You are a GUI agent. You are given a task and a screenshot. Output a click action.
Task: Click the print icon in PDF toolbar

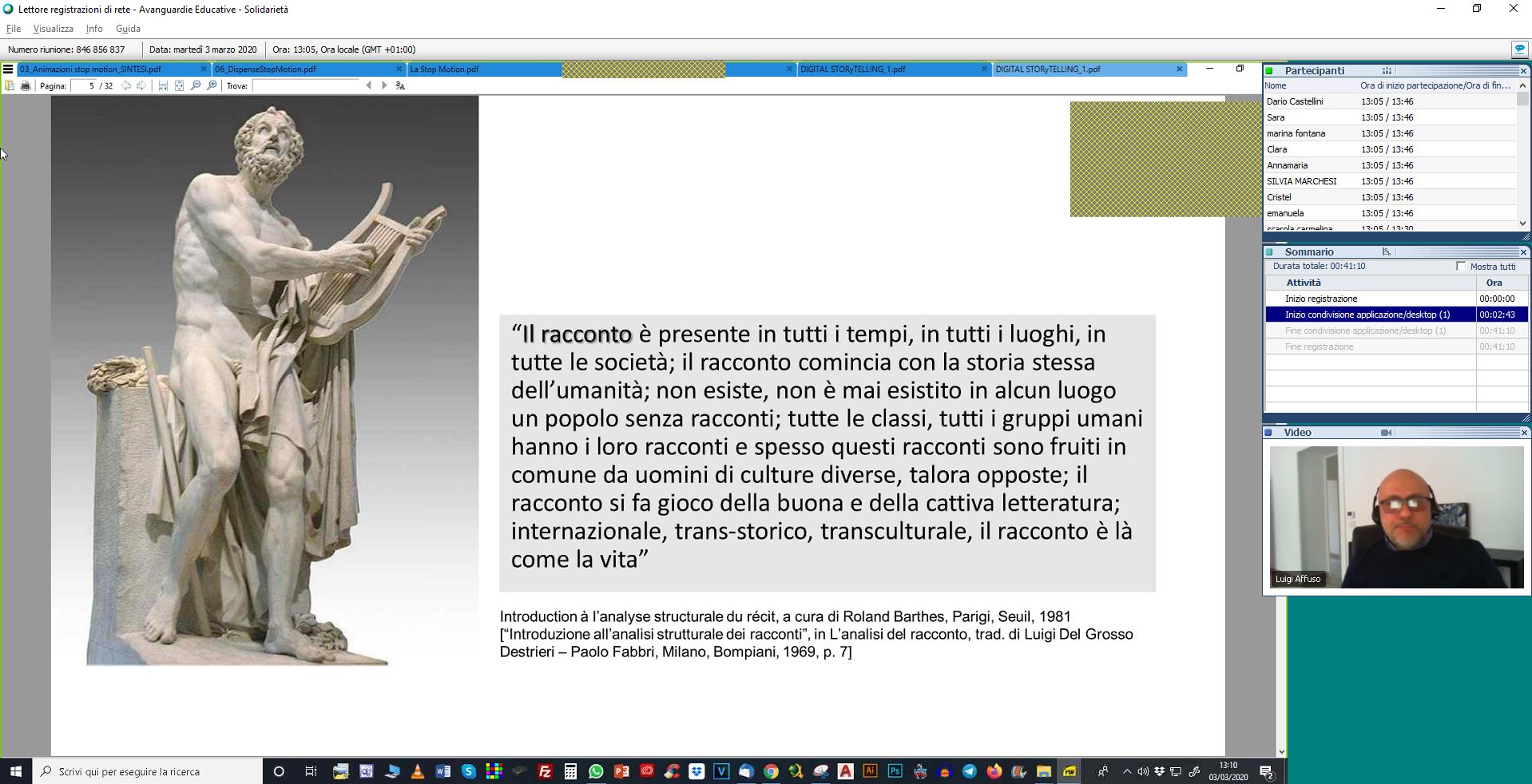pos(26,85)
